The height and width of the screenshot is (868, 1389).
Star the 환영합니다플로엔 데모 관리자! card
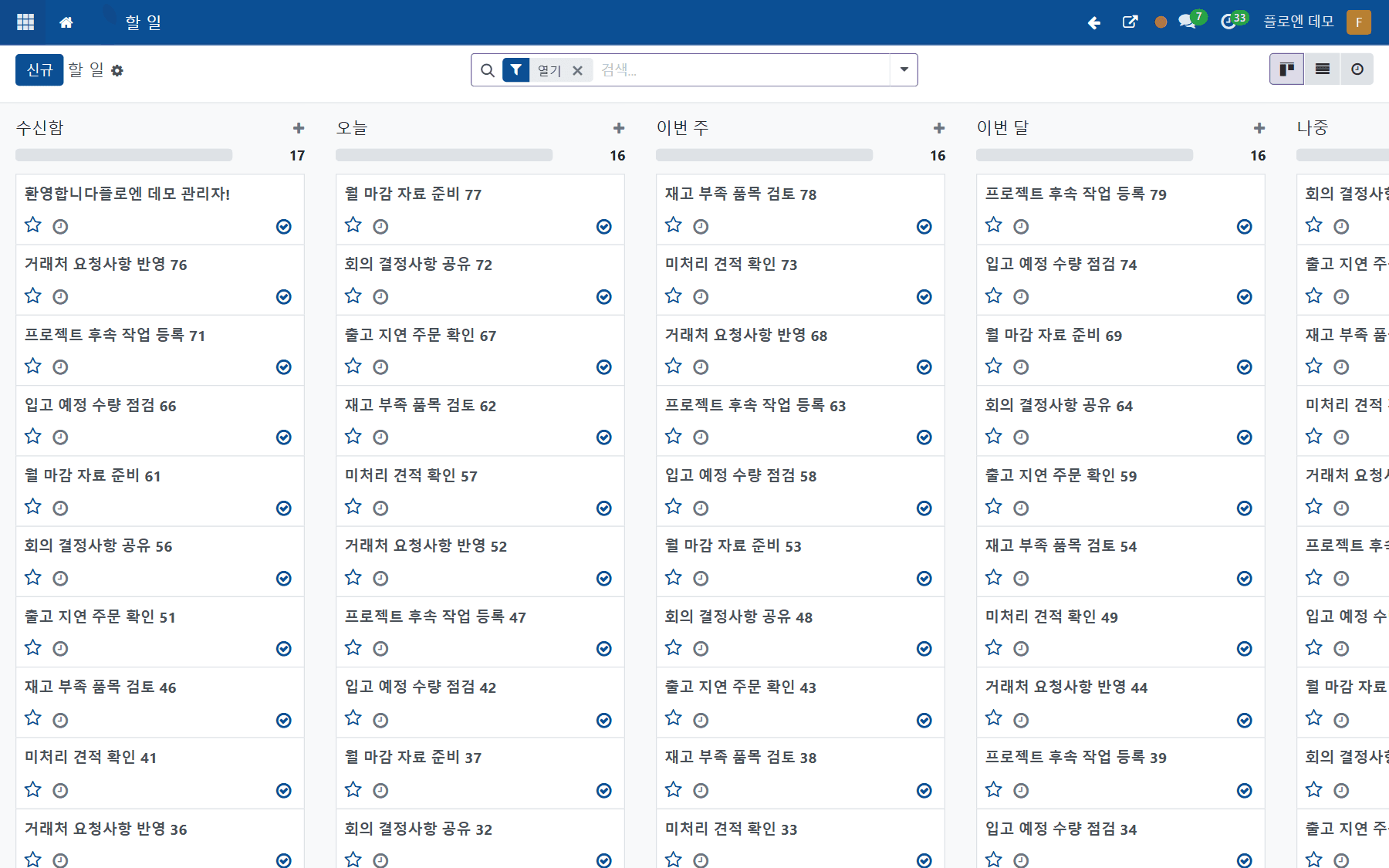pyautogui.click(x=33, y=225)
